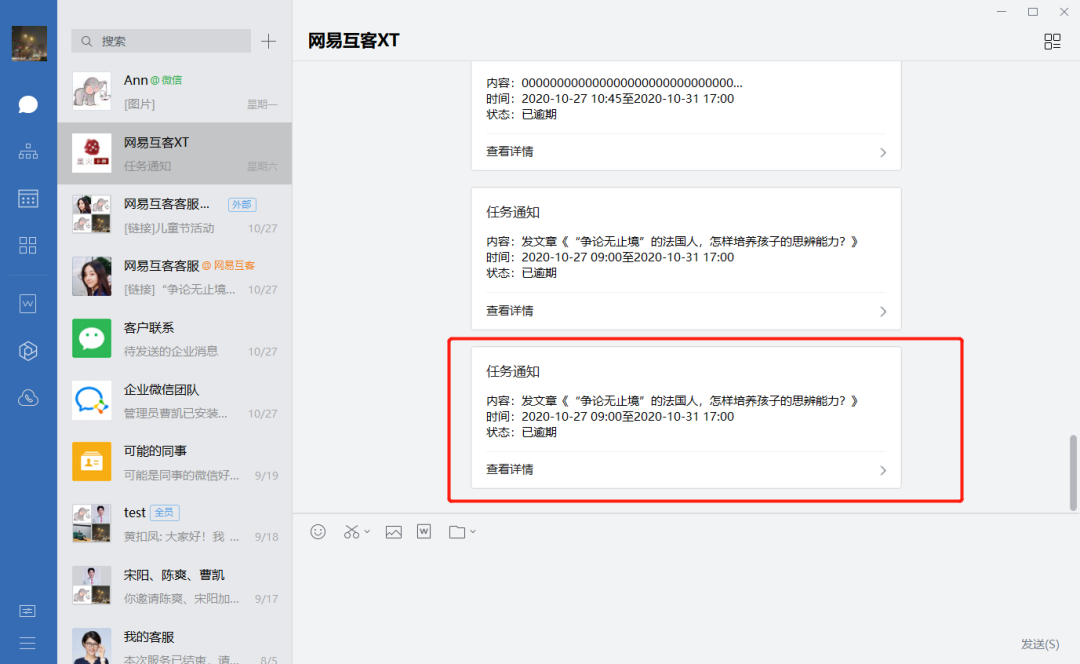Viewport: 1080px width, 664px height.
Task: Open the cloud phone Meeting icon in sidebar
Action: tap(28, 398)
